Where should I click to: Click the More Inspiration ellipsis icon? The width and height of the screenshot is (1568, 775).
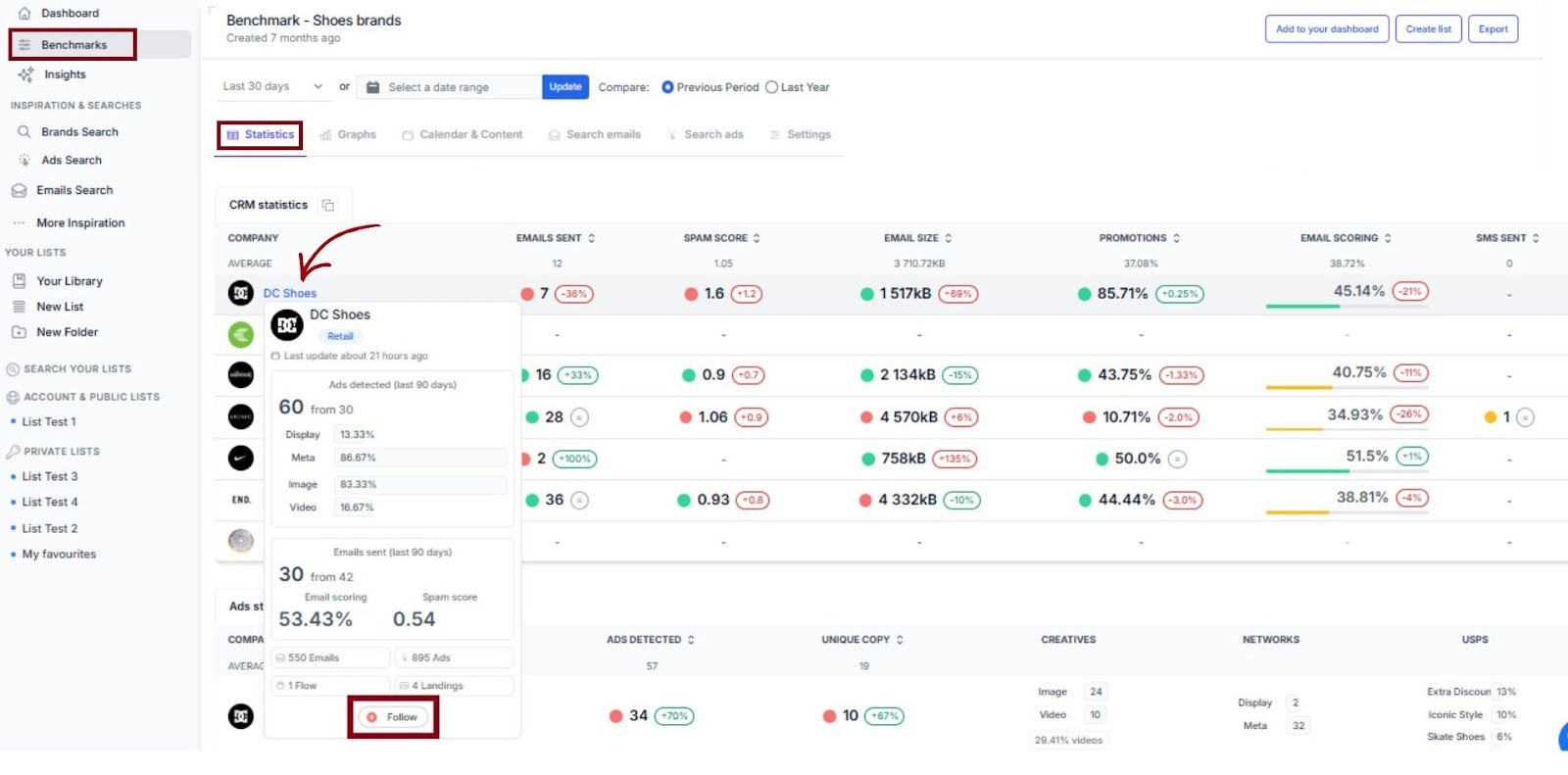(19, 223)
